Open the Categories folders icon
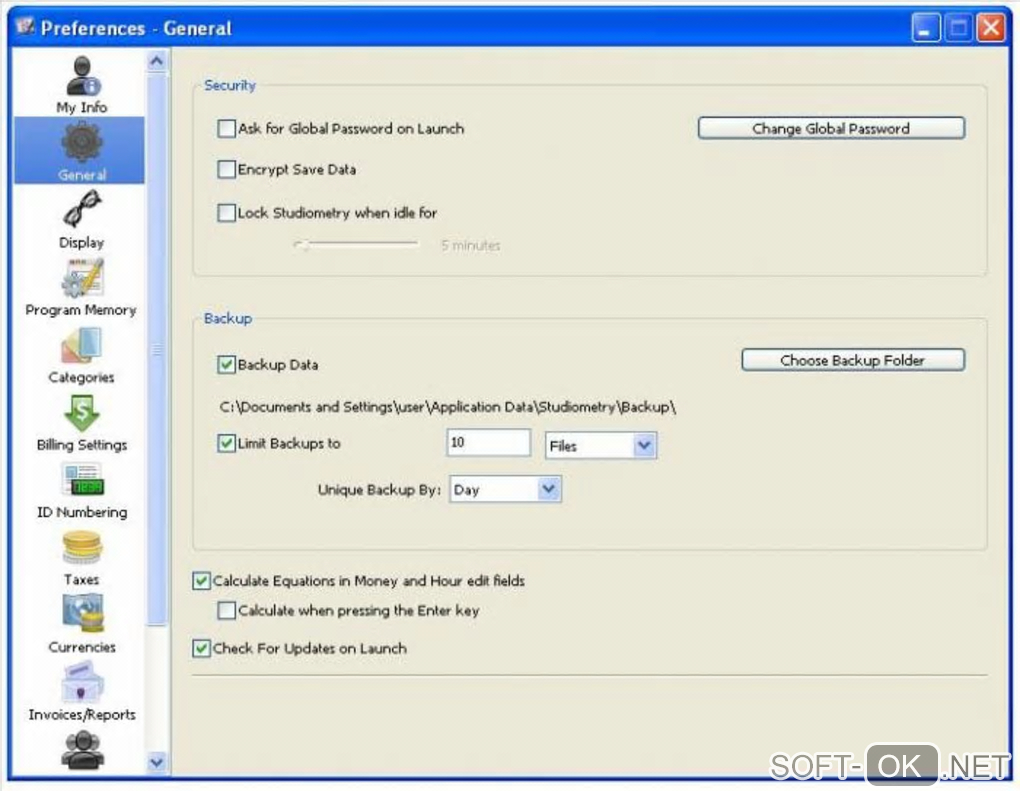 (x=82, y=345)
